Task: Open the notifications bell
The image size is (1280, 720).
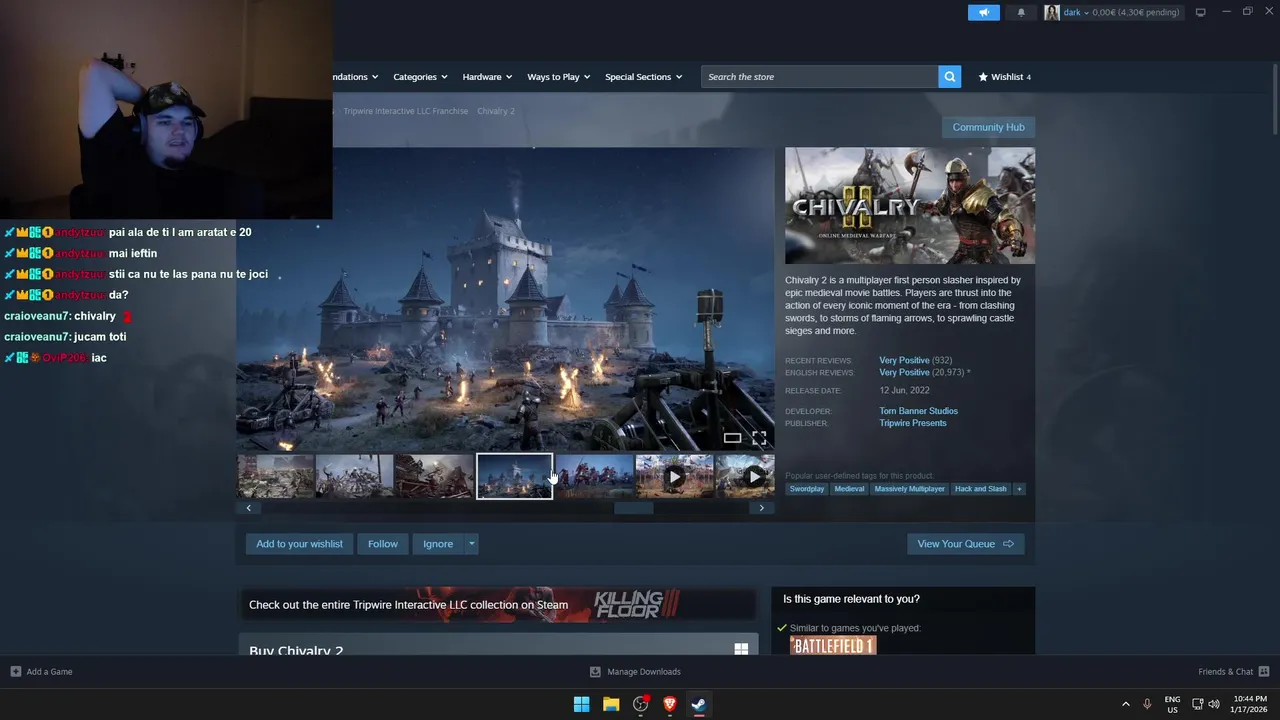Action: pyautogui.click(x=1021, y=12)
